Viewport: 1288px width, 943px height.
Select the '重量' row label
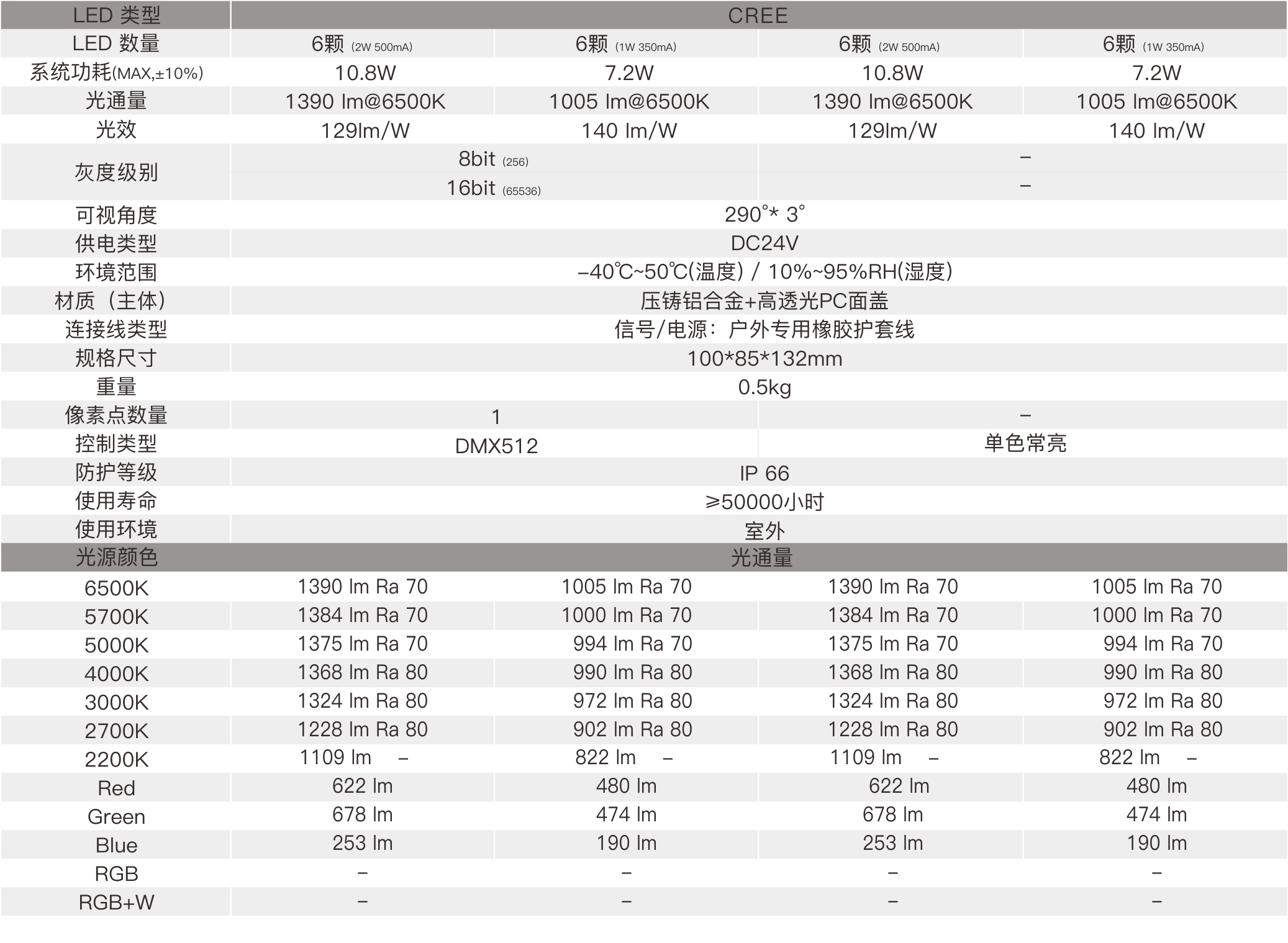[116, 386]
